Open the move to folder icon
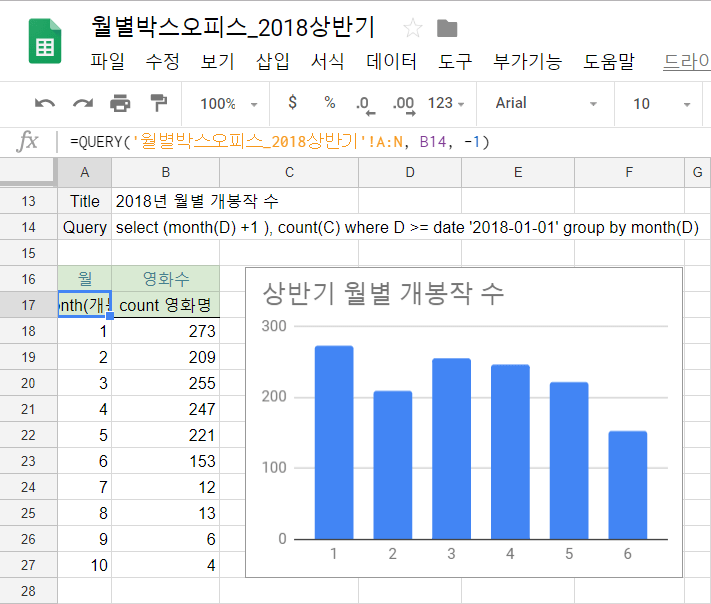711x604 pixels. click(x=447, y=28)
